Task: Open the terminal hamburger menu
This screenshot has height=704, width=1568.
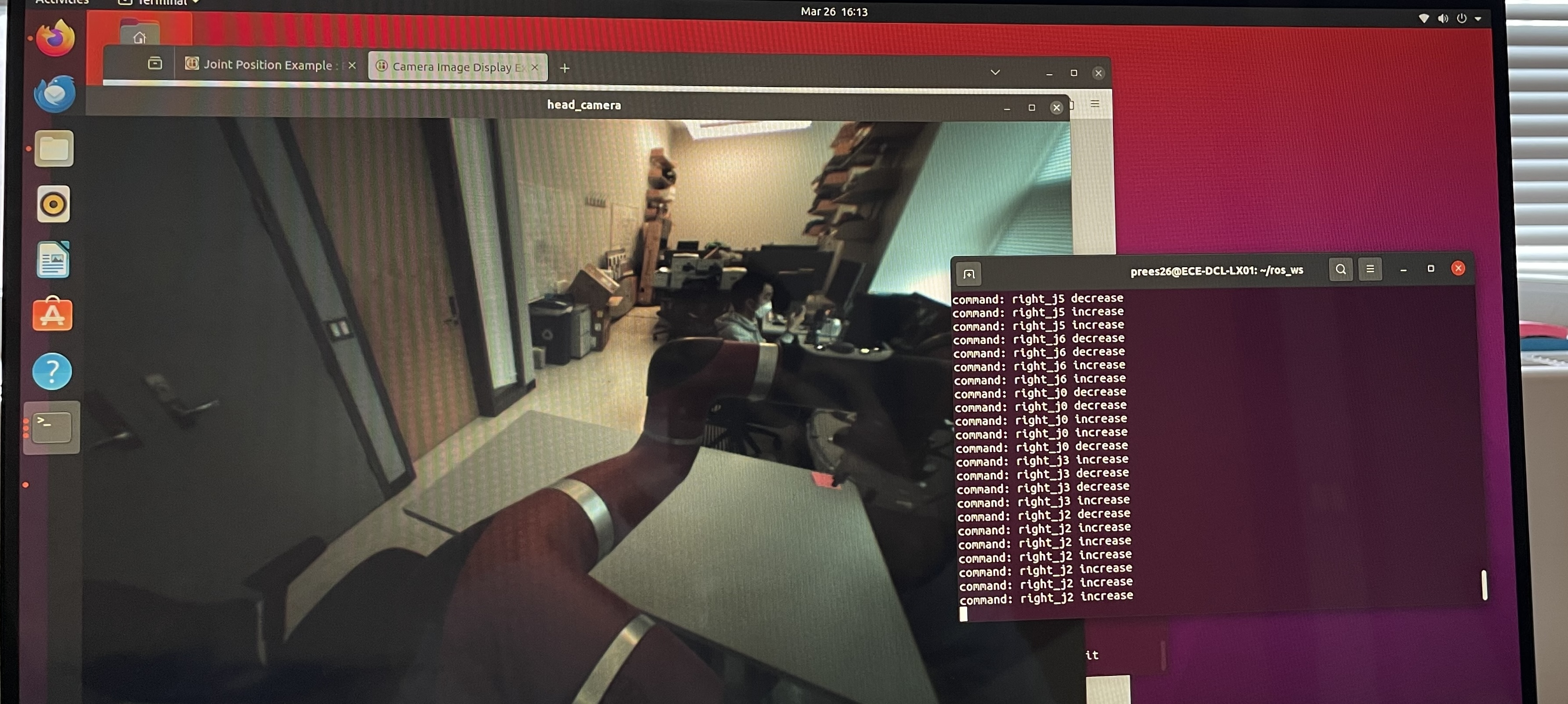Action: click(x=1369, y=269)
